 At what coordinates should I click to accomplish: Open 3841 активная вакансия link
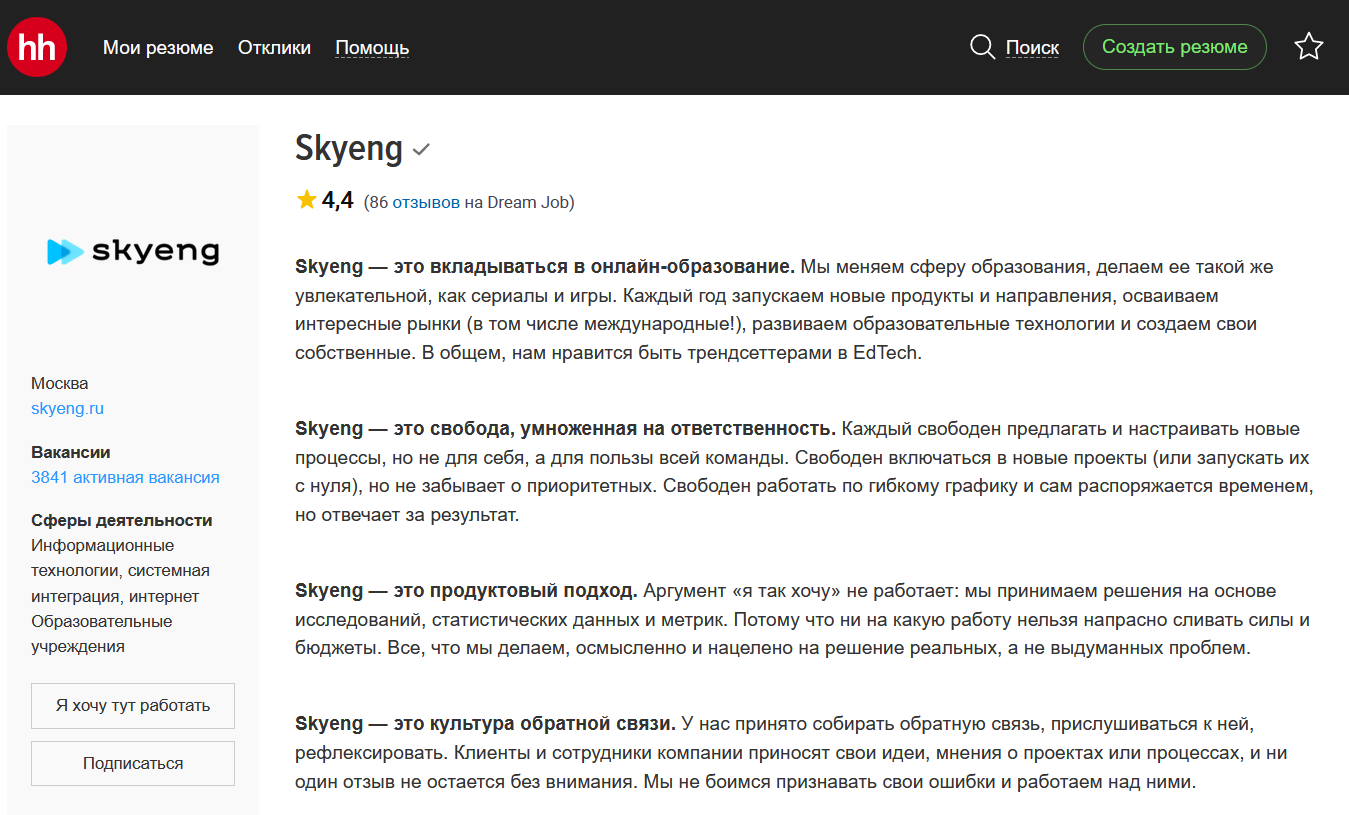tap(125, 477)
